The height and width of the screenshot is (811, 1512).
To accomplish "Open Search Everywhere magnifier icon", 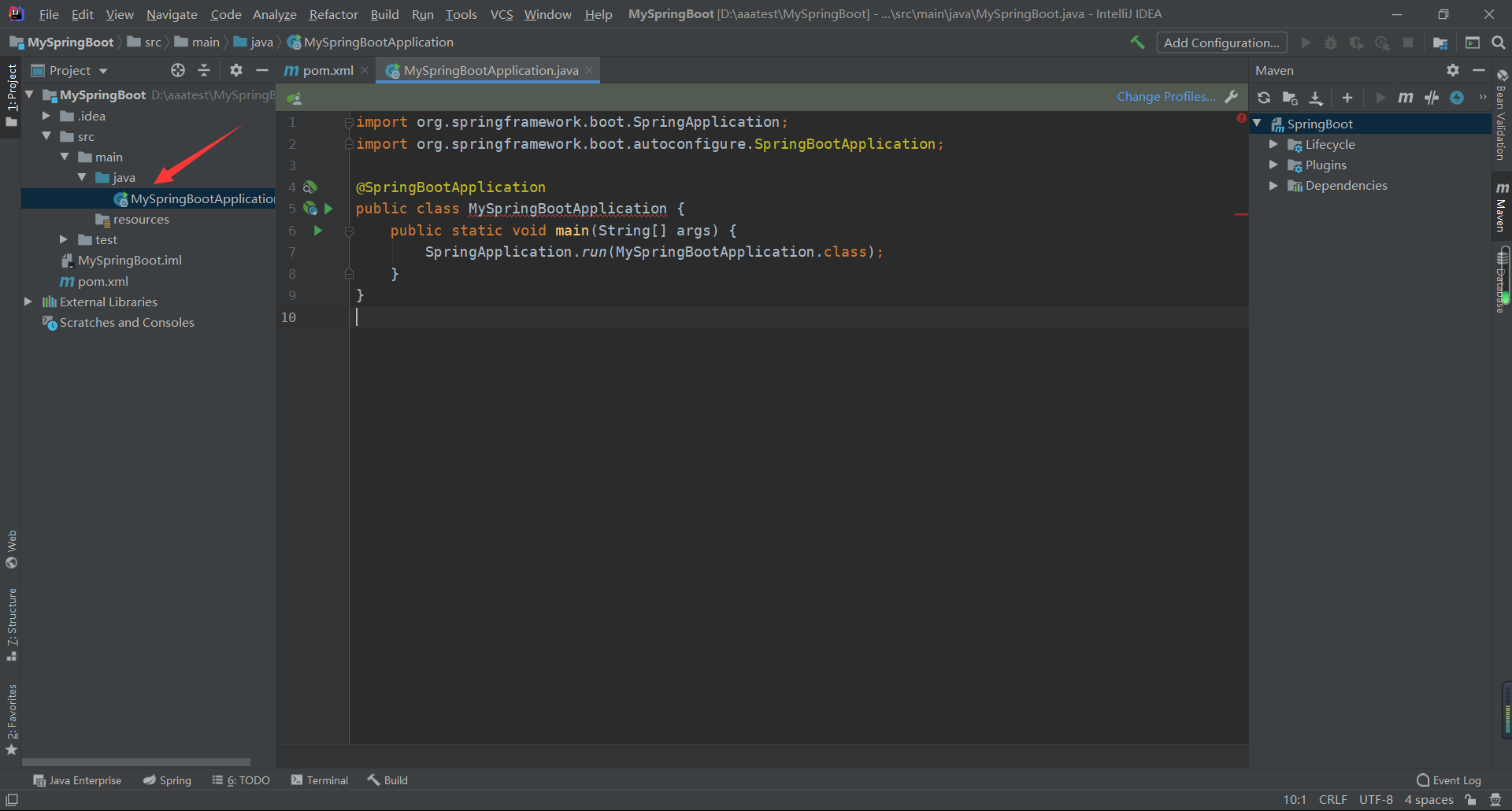I will pos(1499,43).
